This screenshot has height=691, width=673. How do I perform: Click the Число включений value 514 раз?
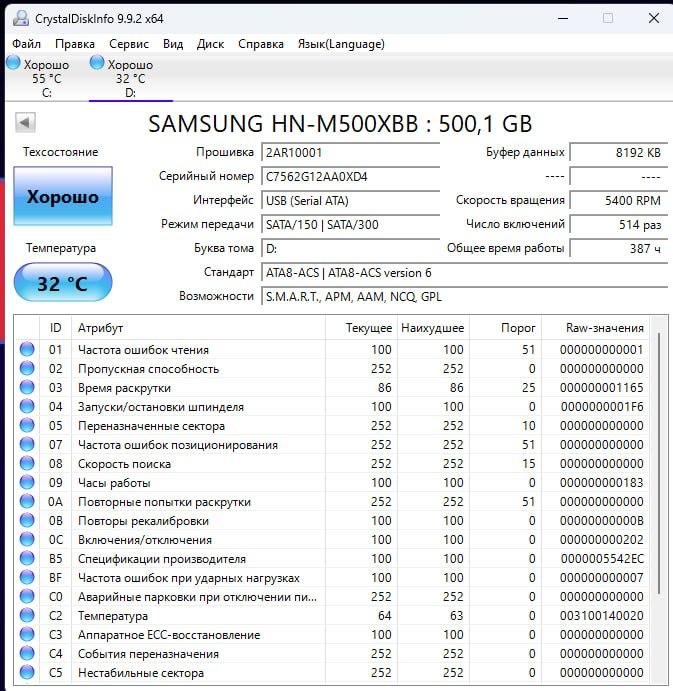tap(619, 225)
